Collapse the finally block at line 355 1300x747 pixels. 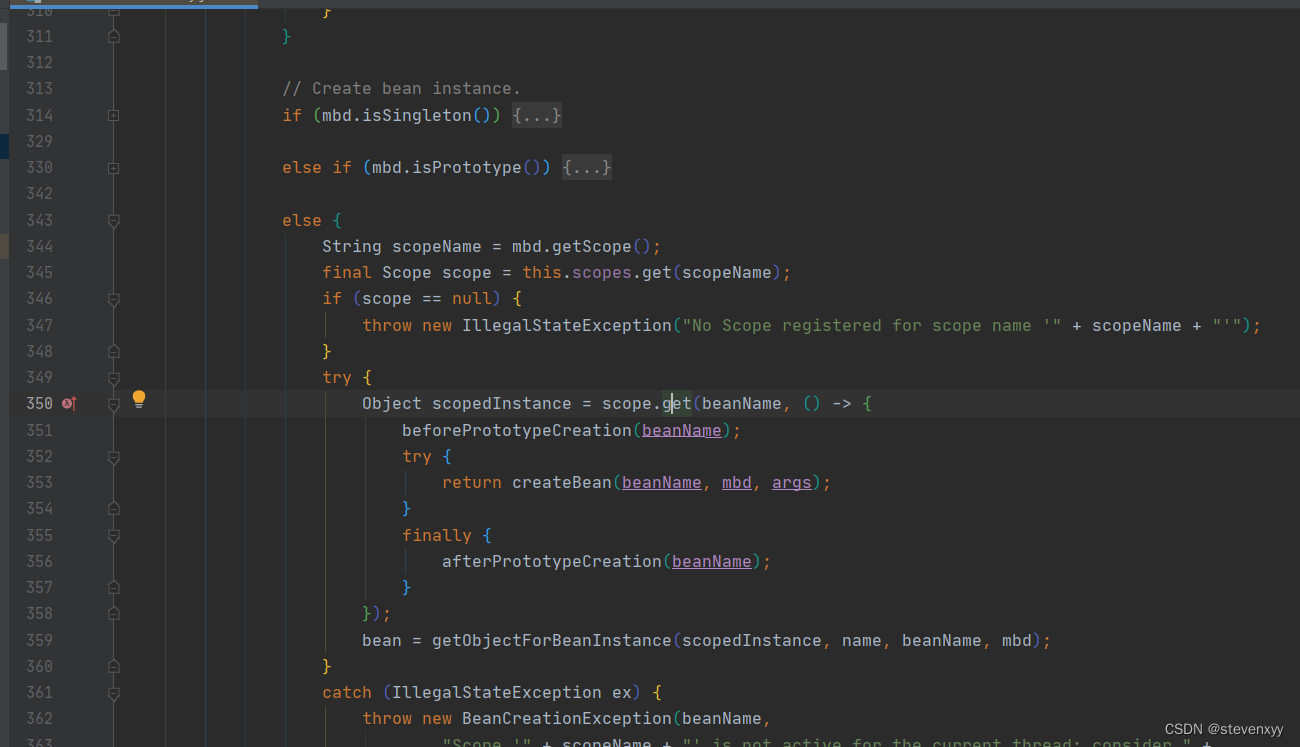point(113,535)
